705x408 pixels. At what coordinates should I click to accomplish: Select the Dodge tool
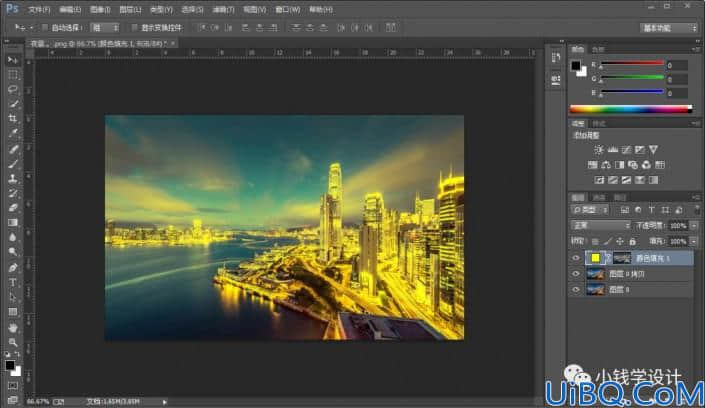click(x=13, y=251)
